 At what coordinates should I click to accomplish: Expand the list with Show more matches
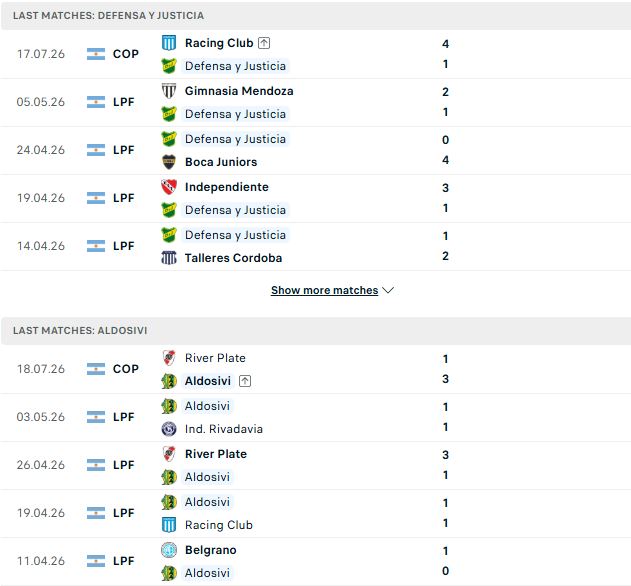[x=324, y=290]
